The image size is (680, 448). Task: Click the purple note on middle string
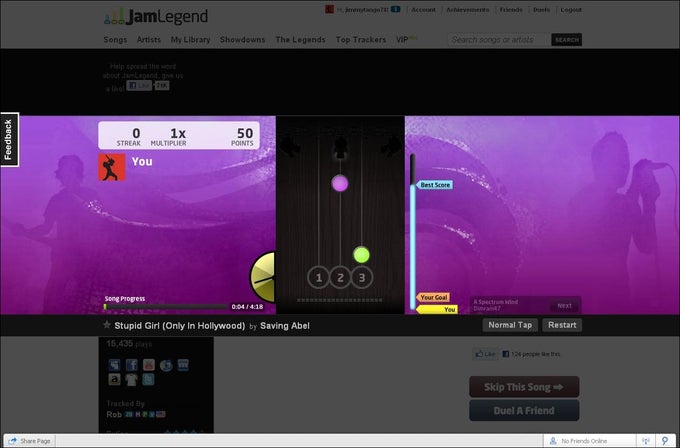click(340, 183)
